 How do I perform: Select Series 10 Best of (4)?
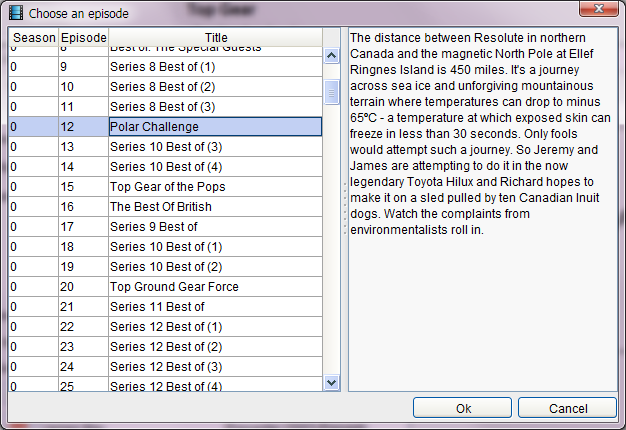(x=165, y=166)
